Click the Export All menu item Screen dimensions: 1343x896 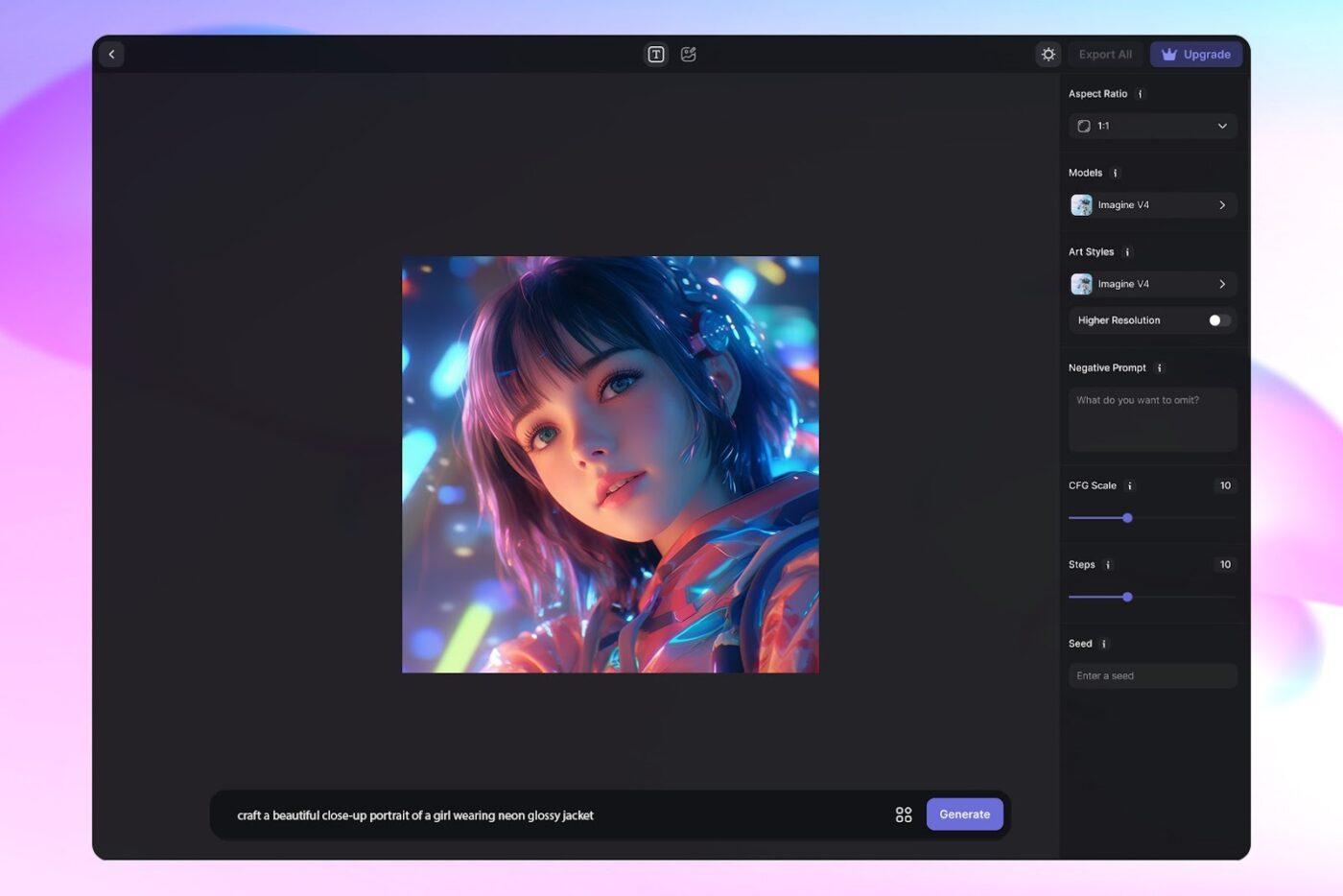pyautogui.click(x=1104, y=55)
